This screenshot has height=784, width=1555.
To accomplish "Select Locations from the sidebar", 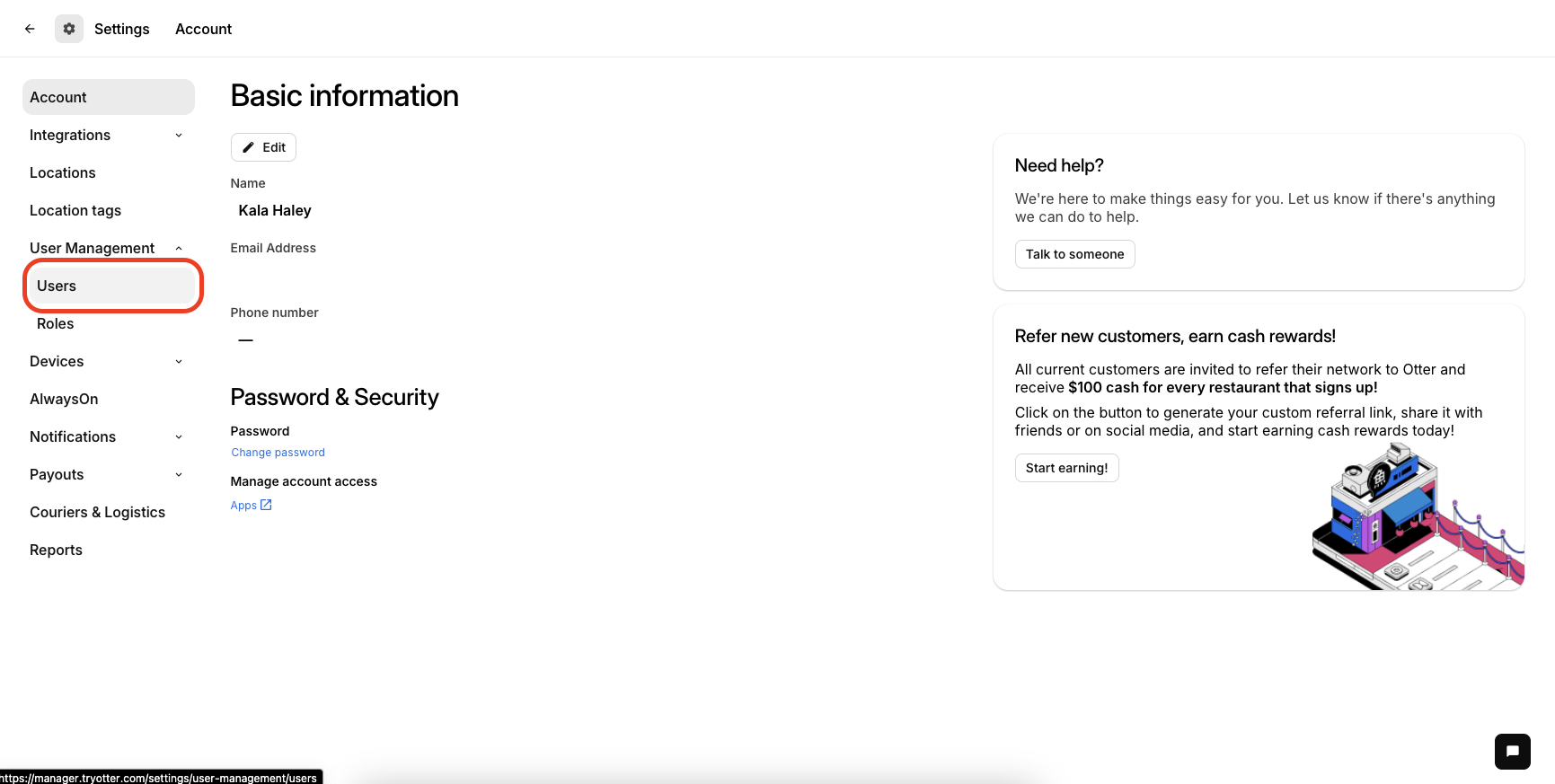I will tap(63, 172).
